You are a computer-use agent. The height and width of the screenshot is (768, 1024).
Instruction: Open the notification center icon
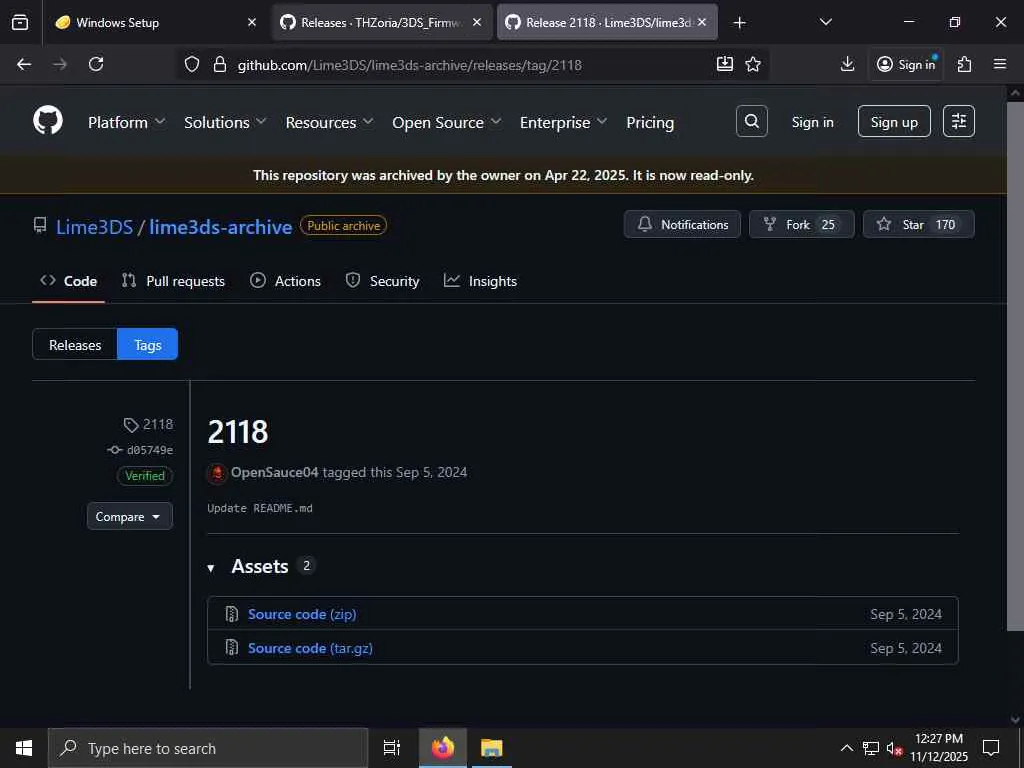[991, 748]
